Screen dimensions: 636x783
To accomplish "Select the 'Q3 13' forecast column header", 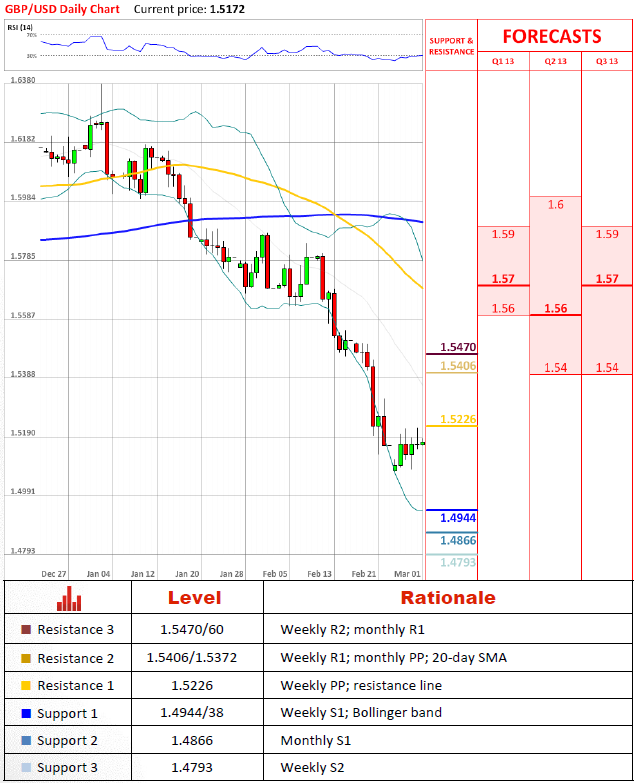I will pos(607,61).
